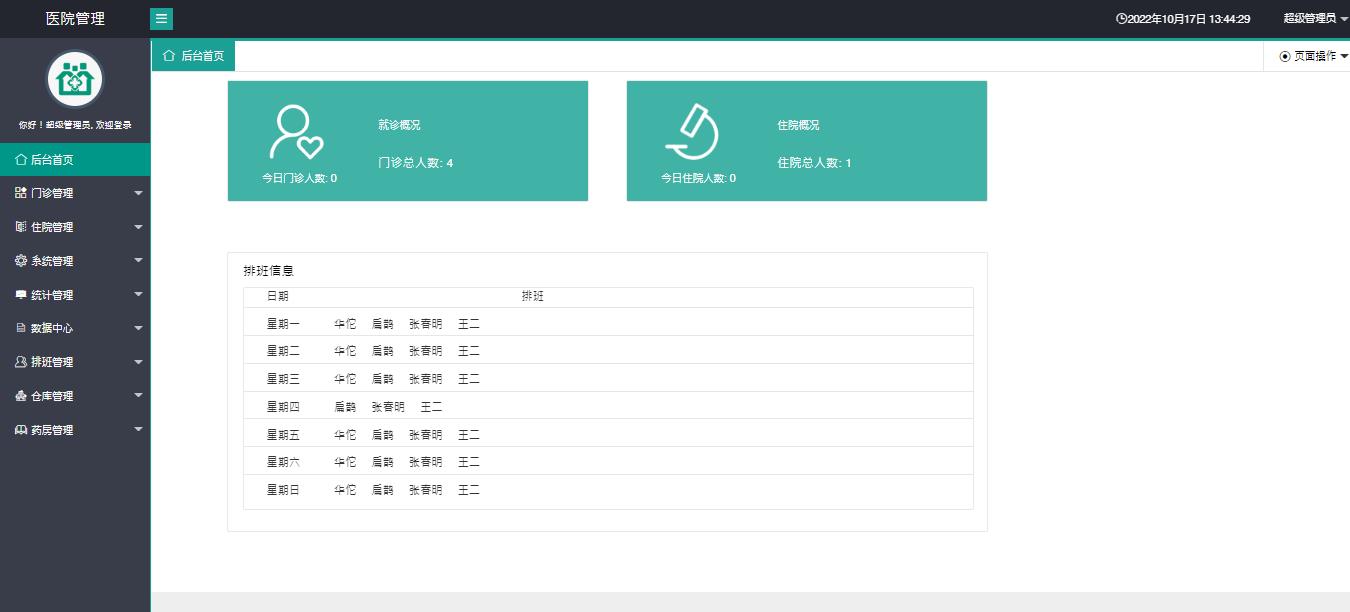
Task: Click the 住院总人数: 1 text
Action: (x=814, y=163)
